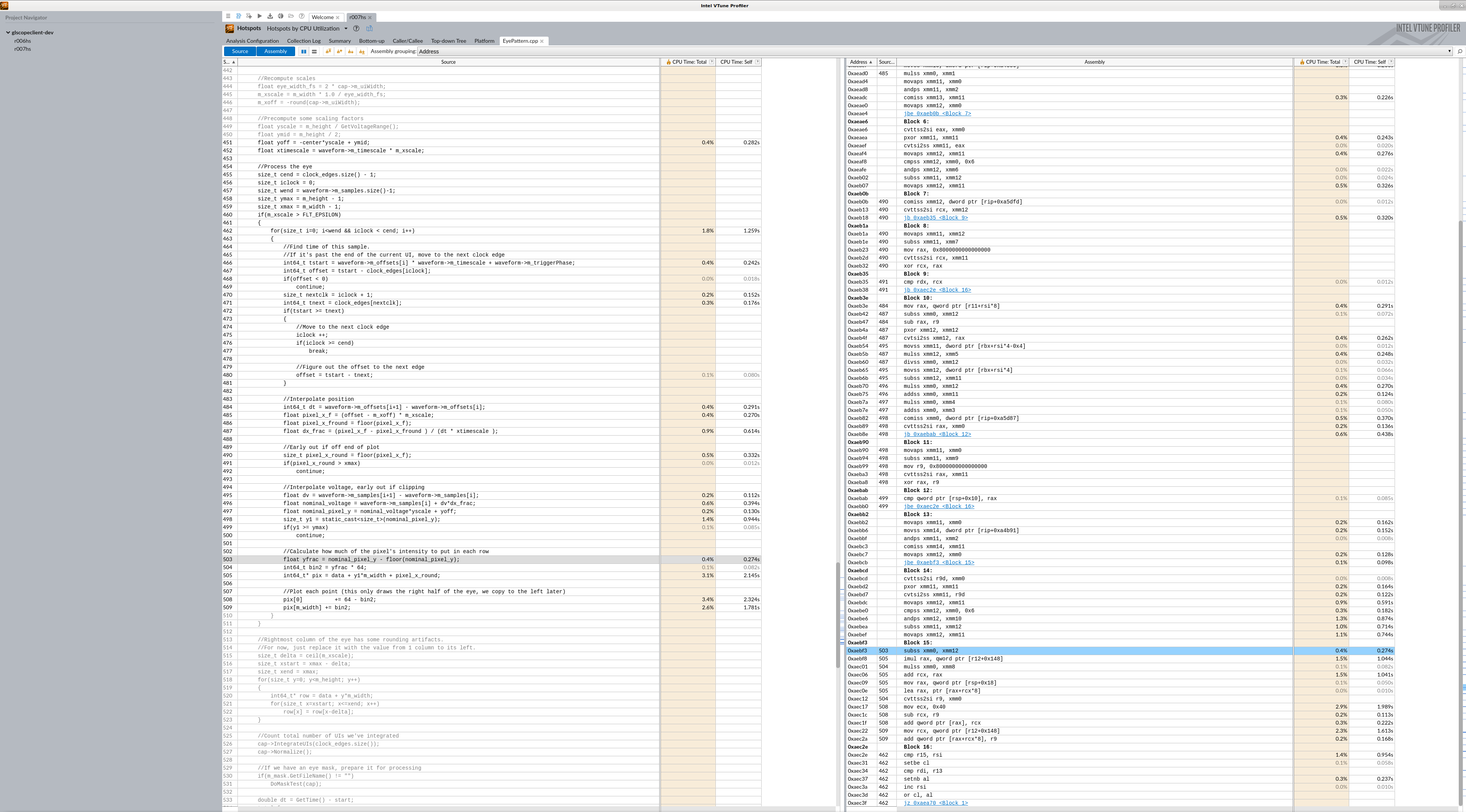This screenshot has width=1466, height=812.
Task: Expand CPU Time: Self column in assembly pane
Action: [1391, 62]
